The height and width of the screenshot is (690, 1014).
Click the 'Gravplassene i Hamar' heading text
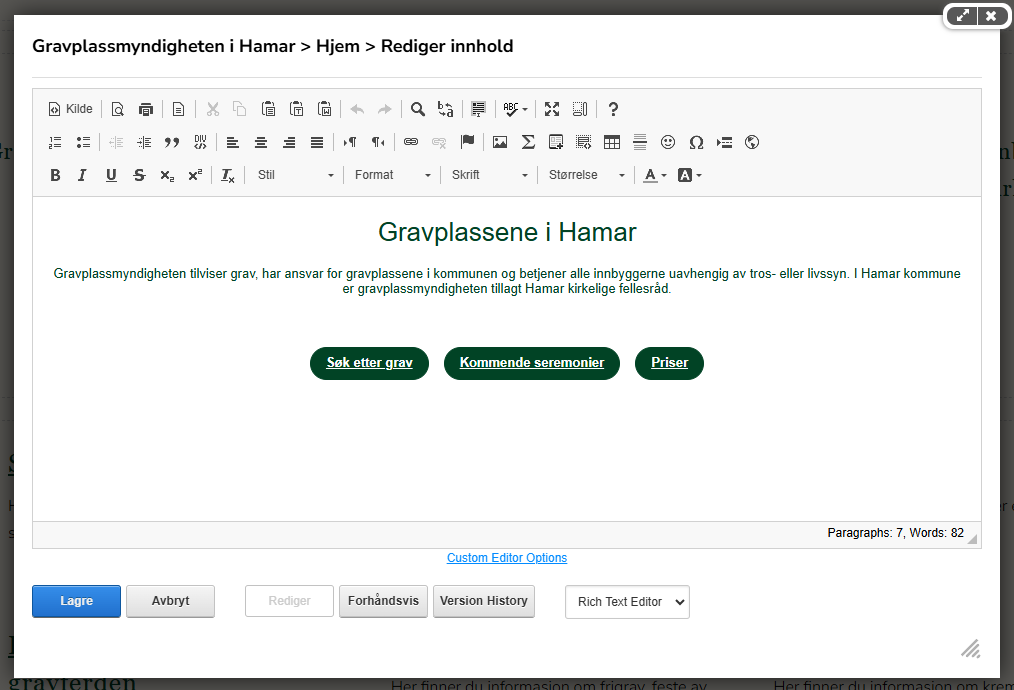(x=507, y=232)
